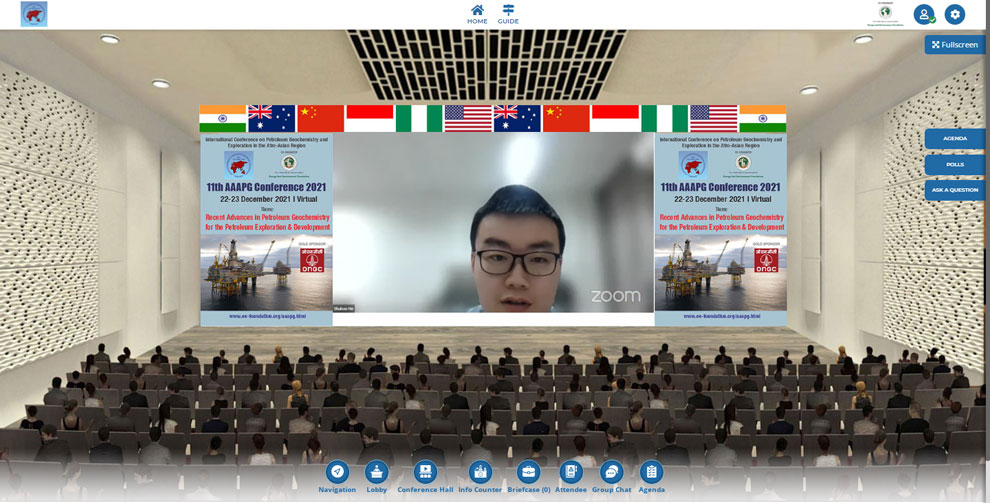Click Ask a Question button
The height and width of the screenshot is (503, 990).
tap(955, 190)
